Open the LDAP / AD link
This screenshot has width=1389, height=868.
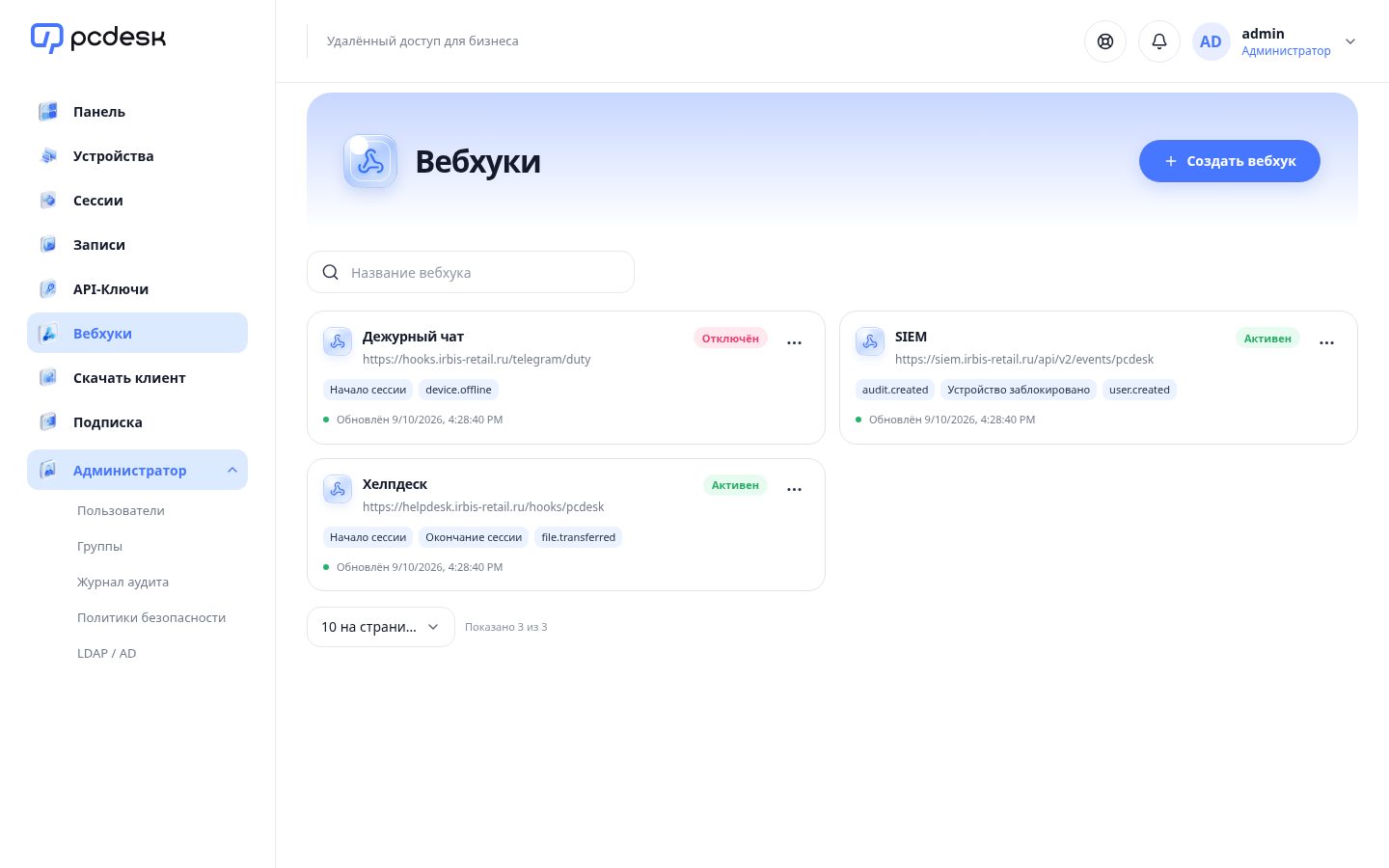pos(106,653)
